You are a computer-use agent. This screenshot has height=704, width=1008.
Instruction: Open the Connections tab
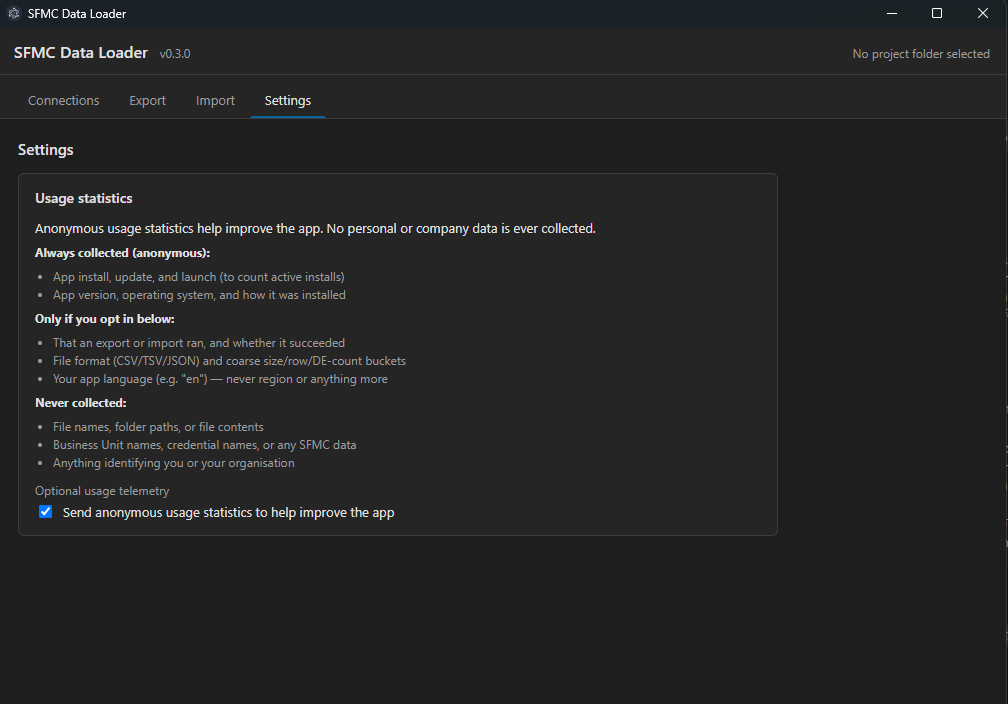click(x=64, y=100)
